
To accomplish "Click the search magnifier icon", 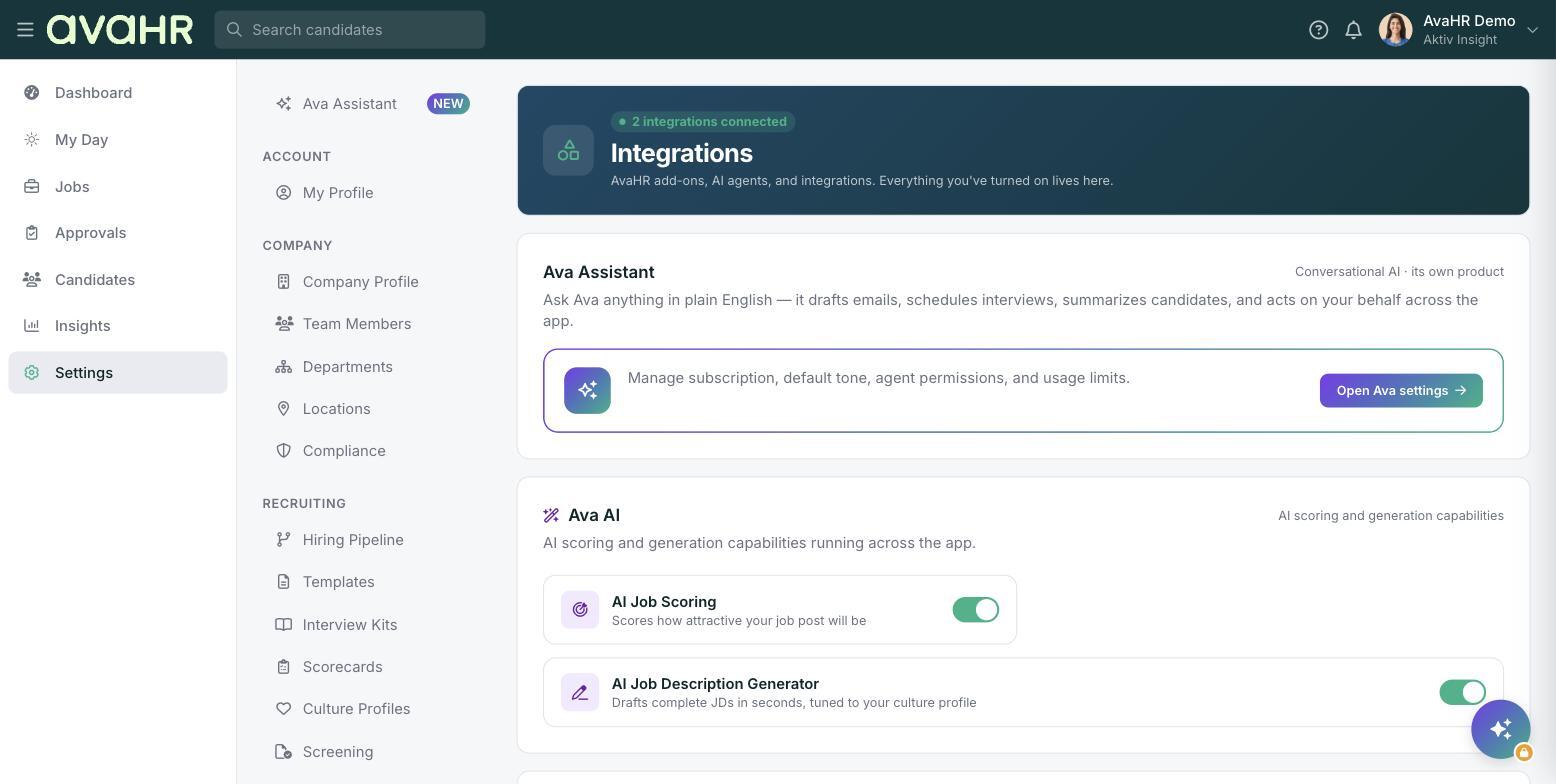I will pyautogui.click(x=234, y=29).
